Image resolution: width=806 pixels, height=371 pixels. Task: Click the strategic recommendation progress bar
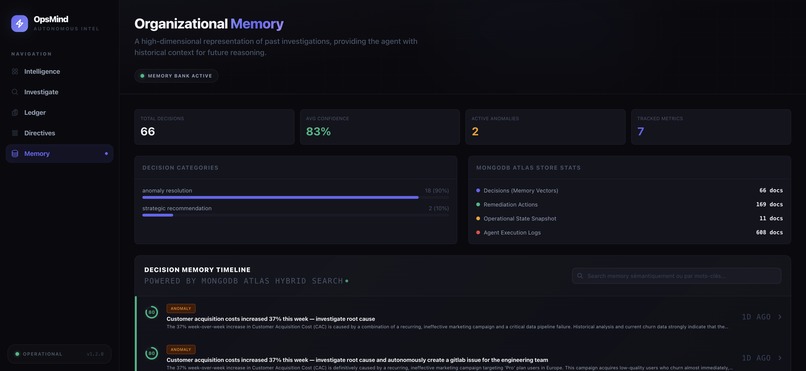click(x=296, y=215)
